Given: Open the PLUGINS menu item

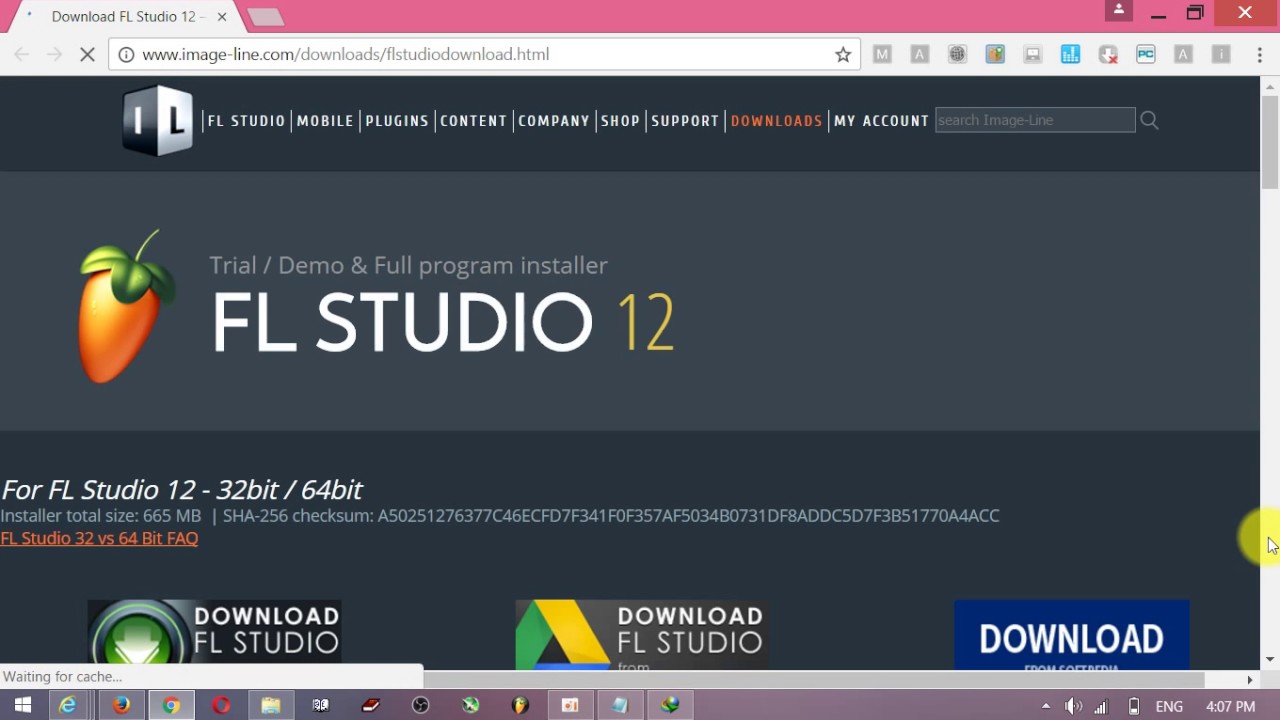Looking at the screenshot, I should point(397,120).
